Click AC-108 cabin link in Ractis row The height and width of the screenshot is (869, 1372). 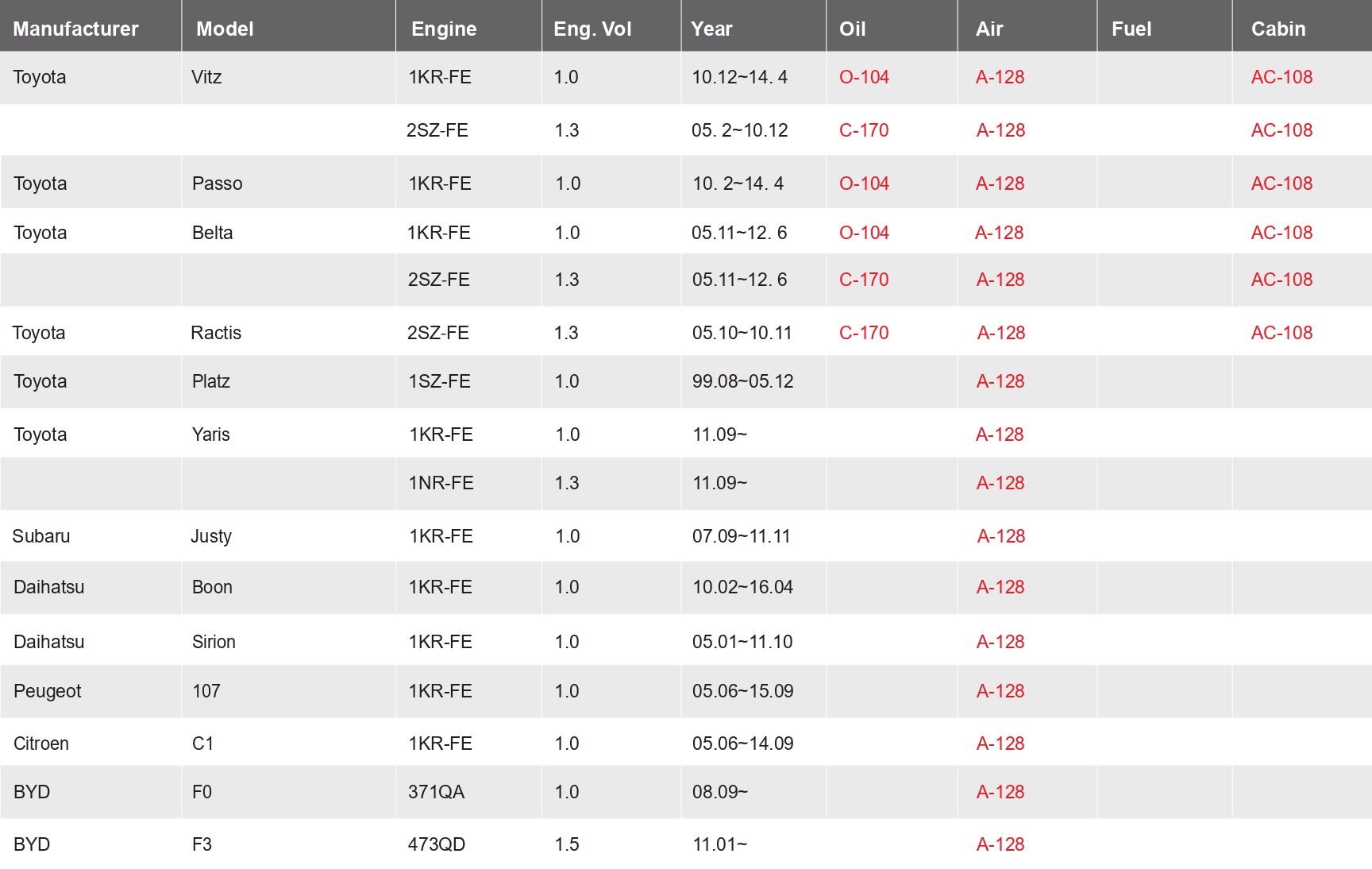point(1281,333)
